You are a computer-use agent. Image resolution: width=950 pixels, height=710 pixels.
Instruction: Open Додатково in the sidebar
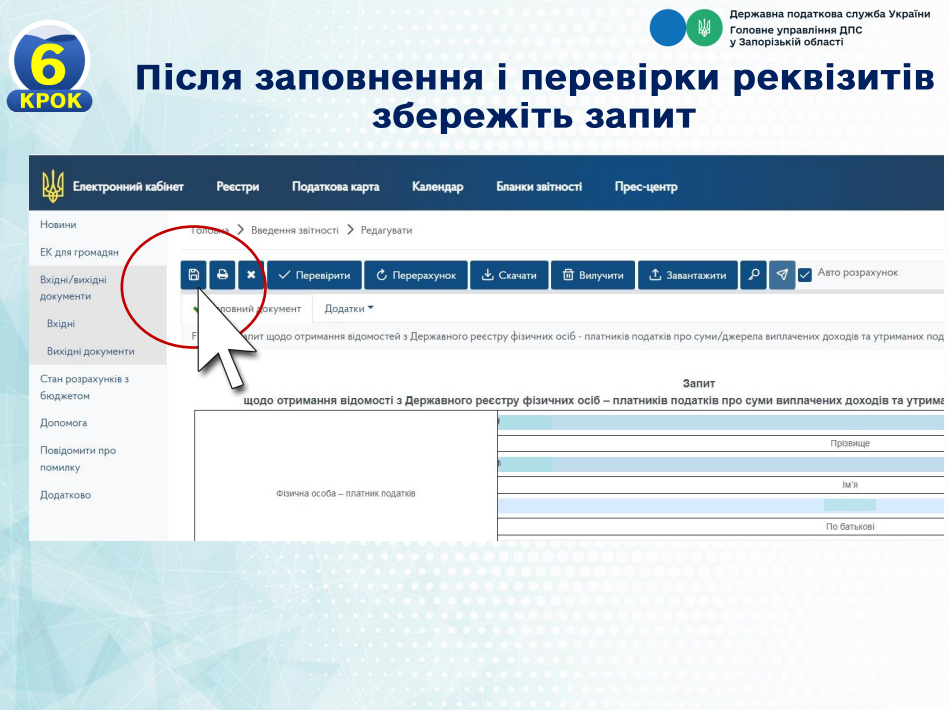click(65, 495)
